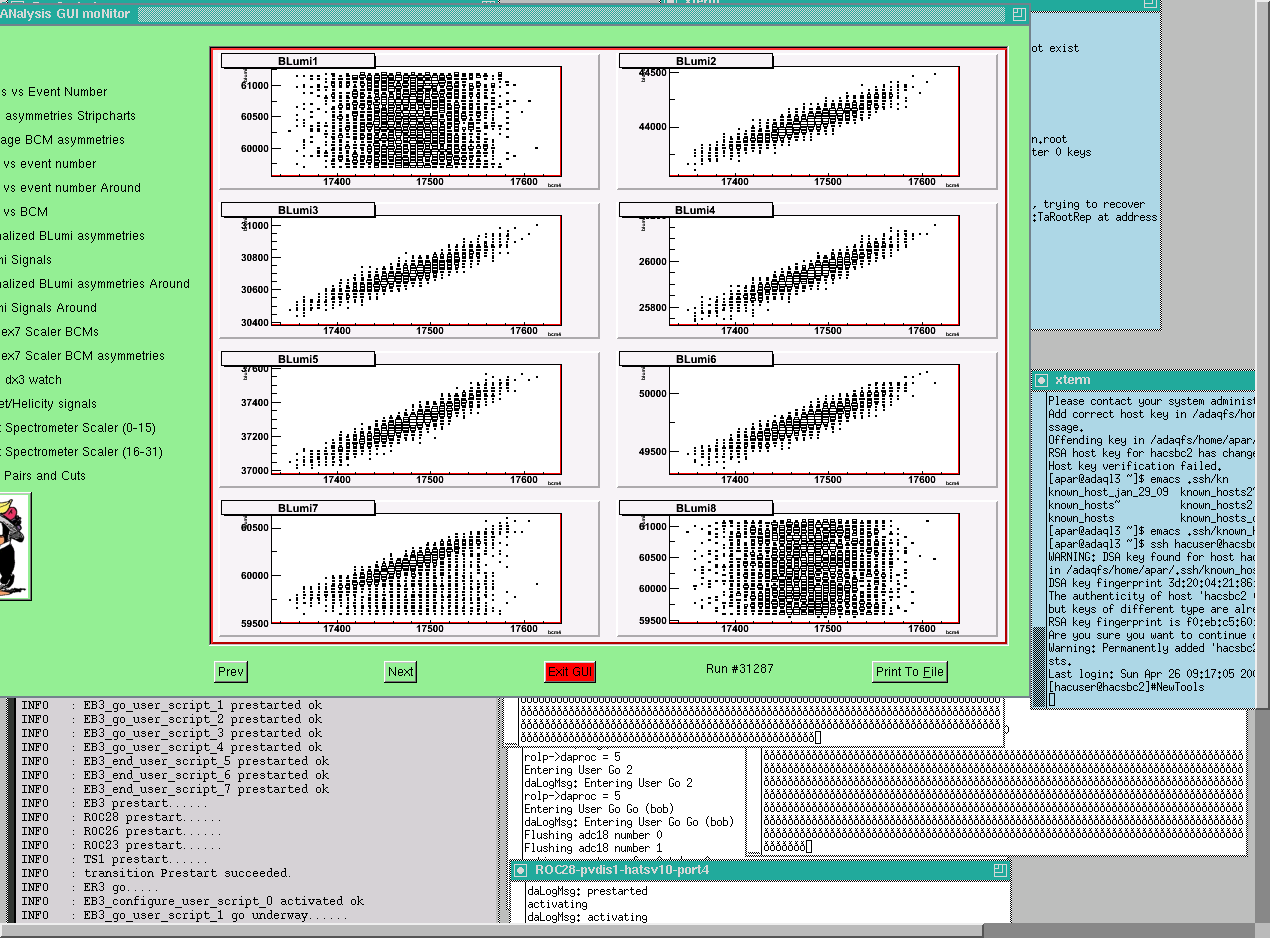
Task: Click inside the BLumi4 scatter plot
Action: [x=814, y=271]
